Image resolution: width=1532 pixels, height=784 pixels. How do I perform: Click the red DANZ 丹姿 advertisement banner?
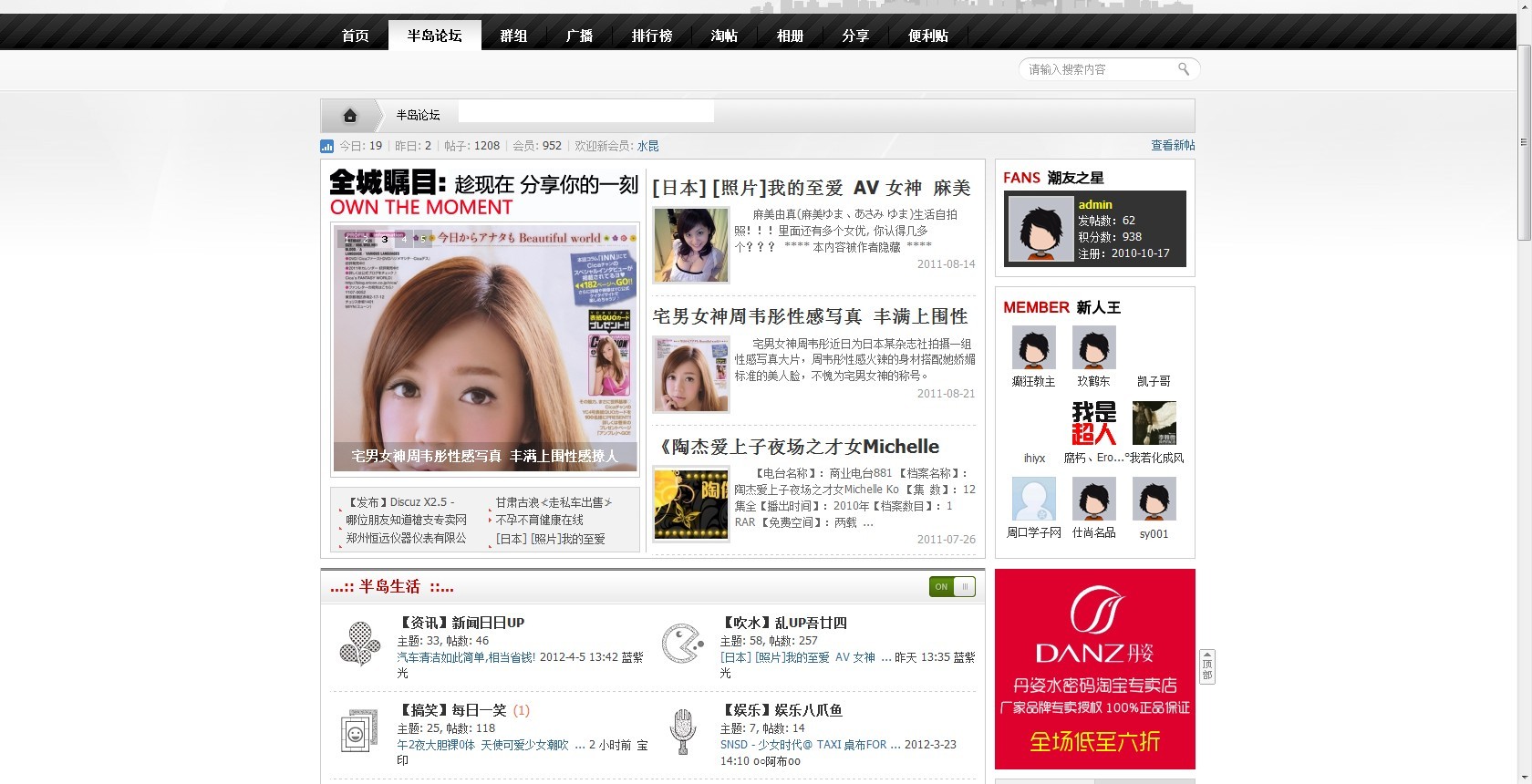pyautogui.click(x=1095, y=669)
